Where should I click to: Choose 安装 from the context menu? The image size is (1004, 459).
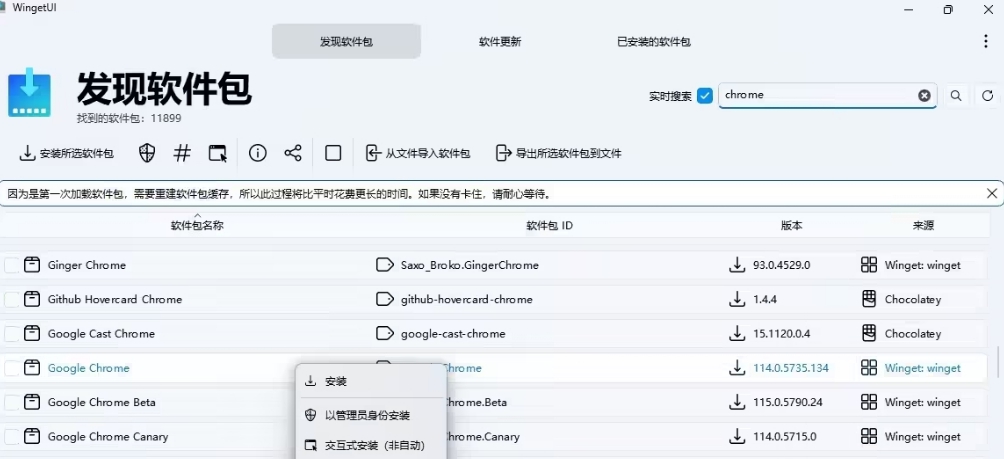pos(371,382)
